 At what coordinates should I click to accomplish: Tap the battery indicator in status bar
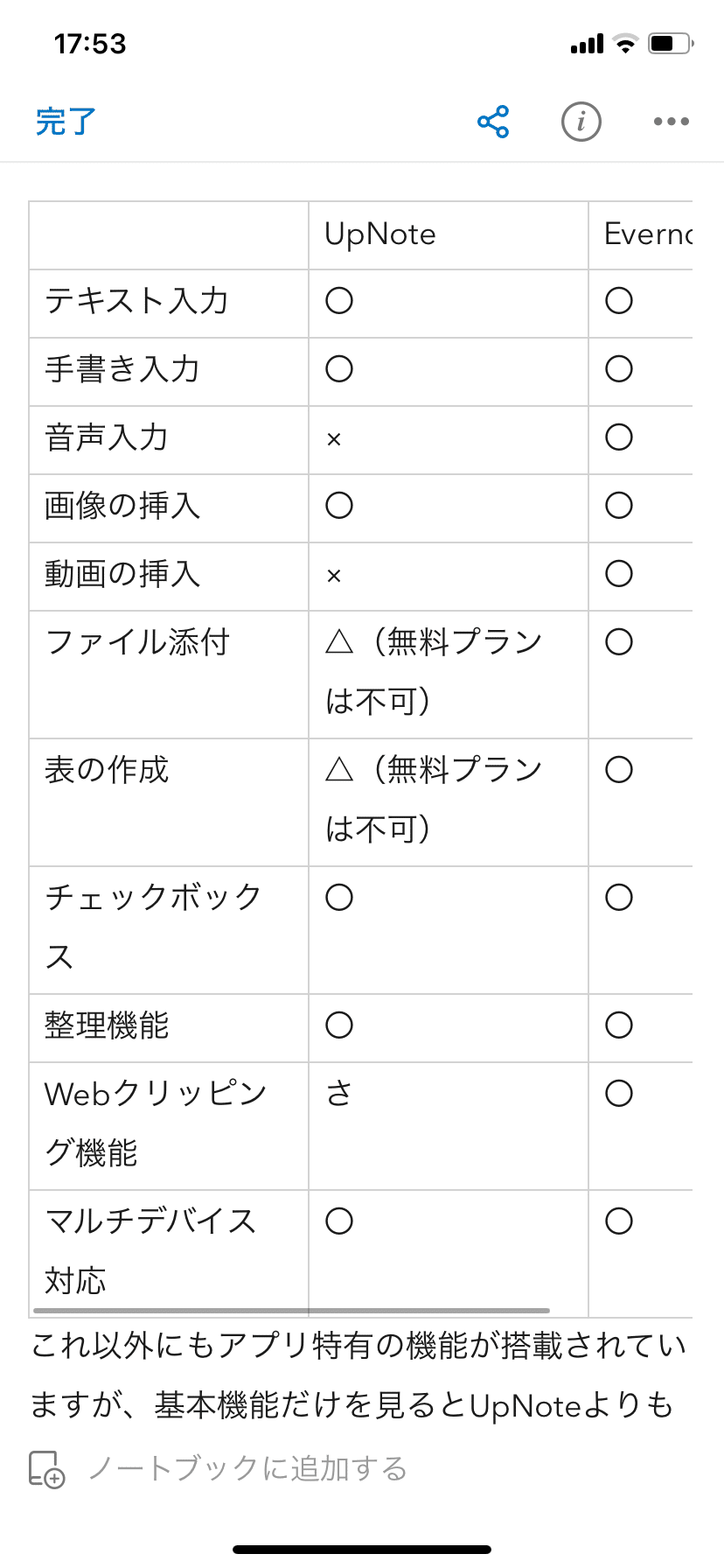[671, 44]
